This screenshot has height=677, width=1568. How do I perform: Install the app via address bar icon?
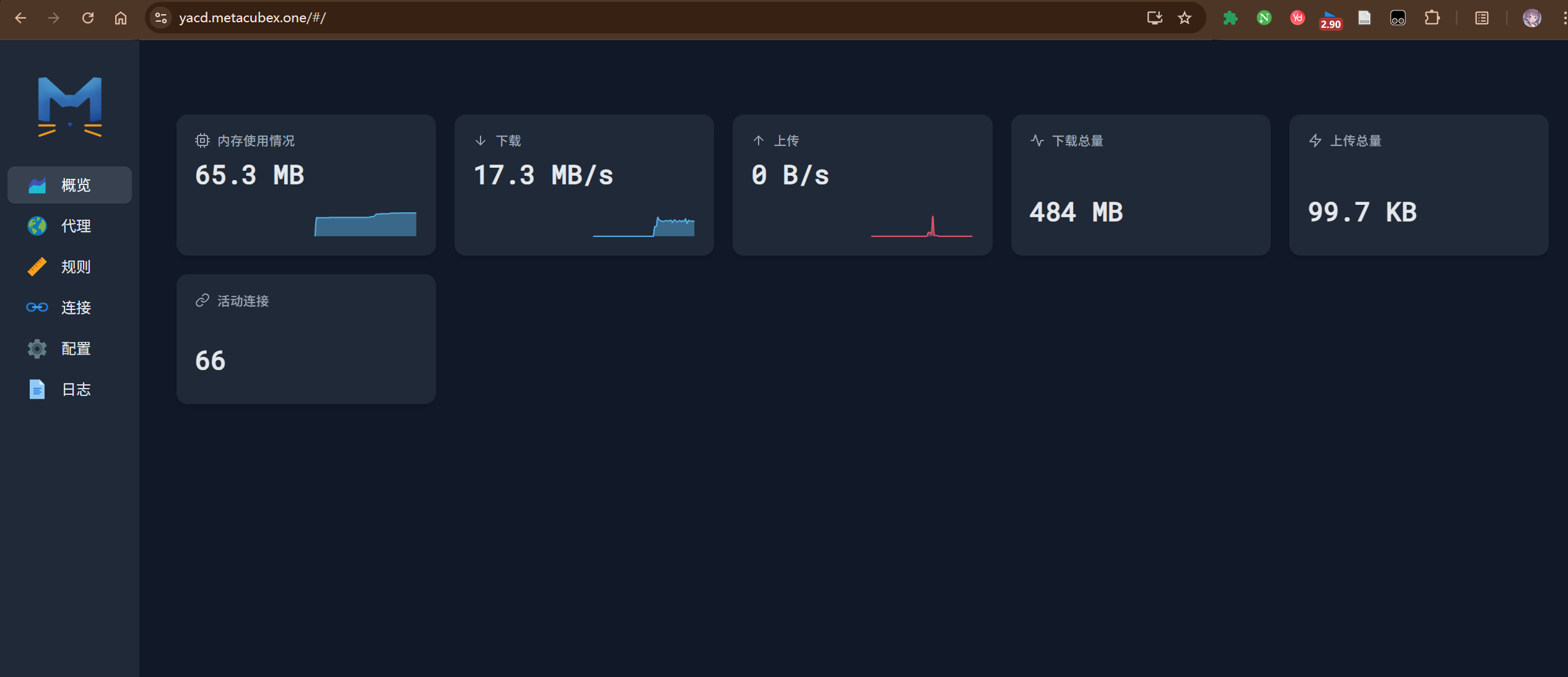(1154, 18)
